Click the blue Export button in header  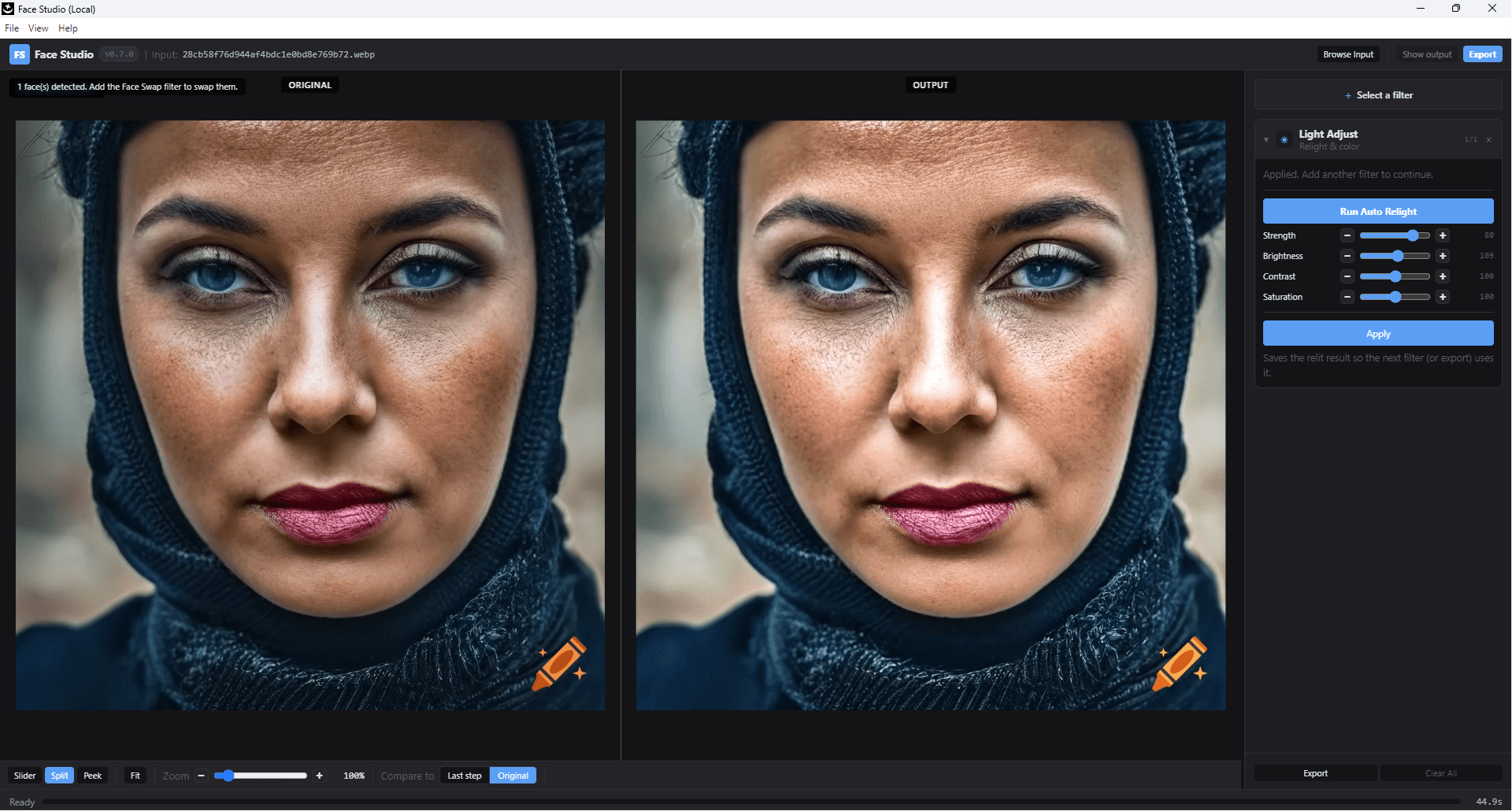point(1482,54)
